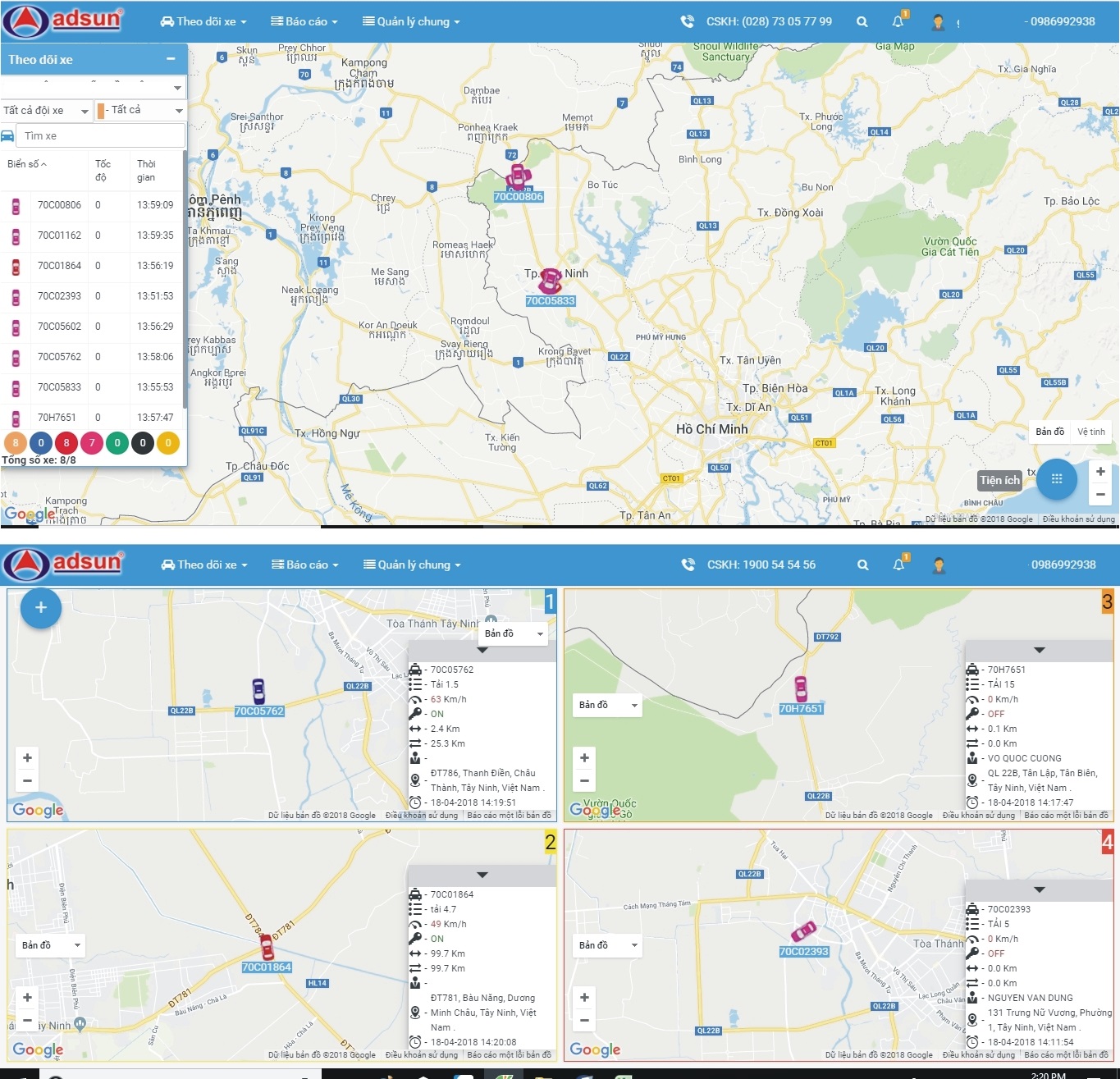Open the Quản lý chung top menu
The image size is (1120, 1079).
(411, 22)
